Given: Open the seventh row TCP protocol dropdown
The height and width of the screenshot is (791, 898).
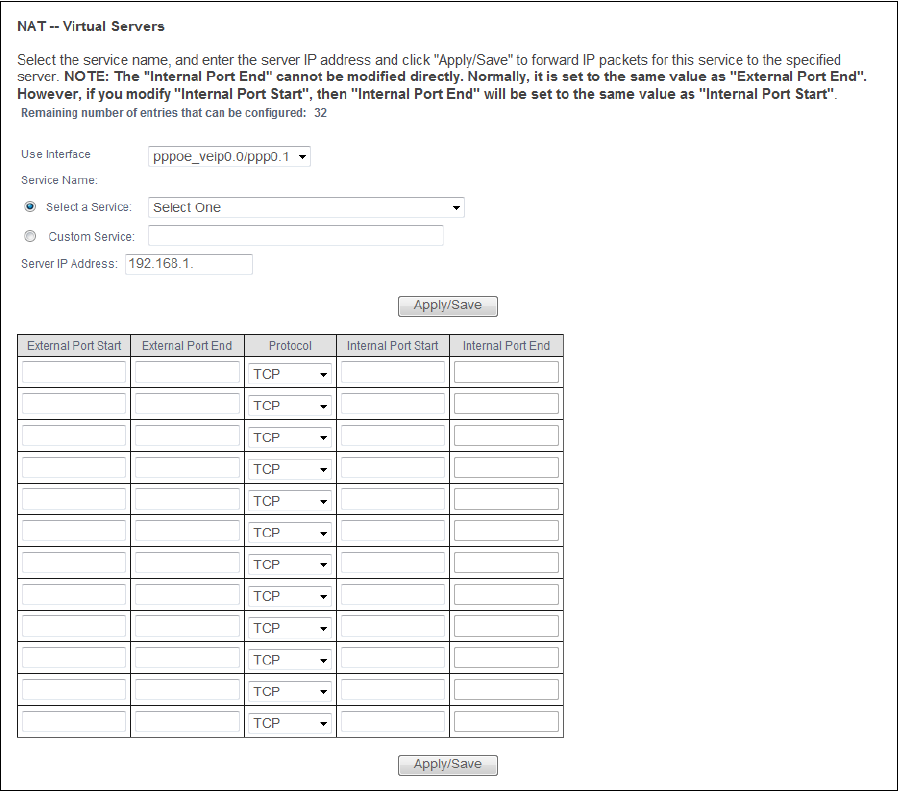Looking at the screenshot, I should 290,565.
